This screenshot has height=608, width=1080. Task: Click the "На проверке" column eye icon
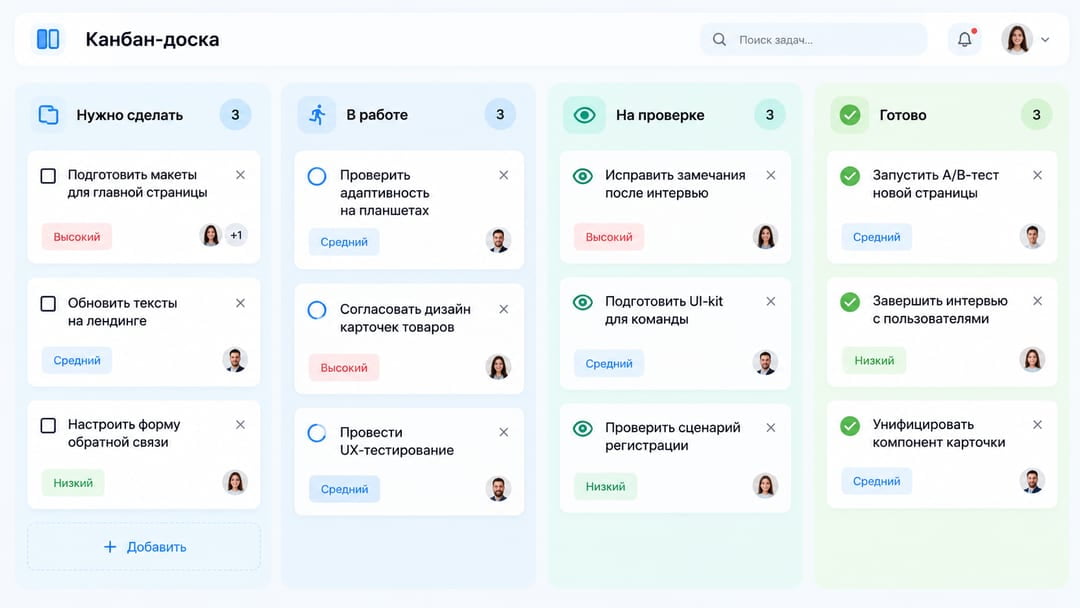(584, 114)
